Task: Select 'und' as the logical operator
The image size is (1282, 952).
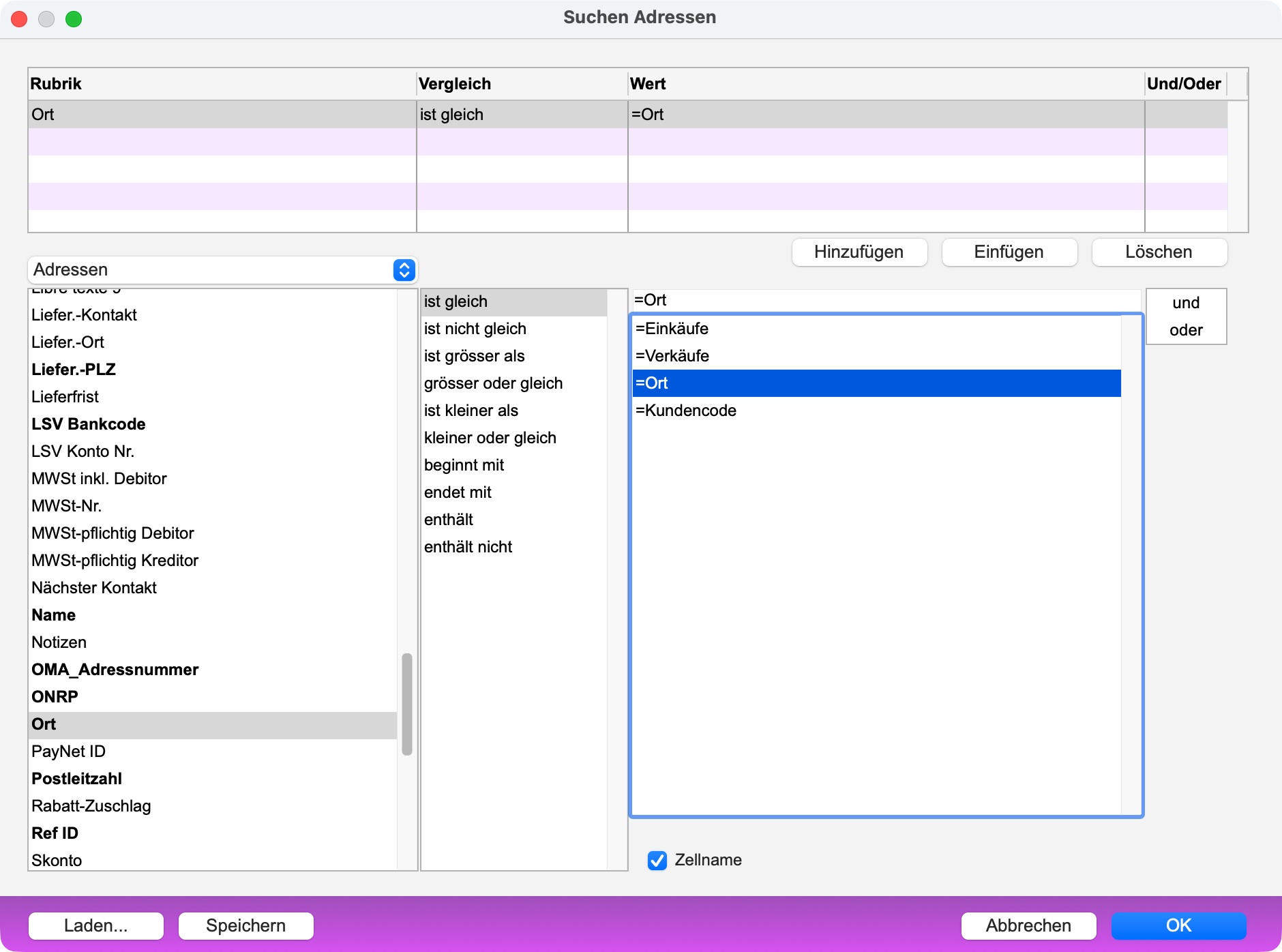Action: coord(1186,303)
